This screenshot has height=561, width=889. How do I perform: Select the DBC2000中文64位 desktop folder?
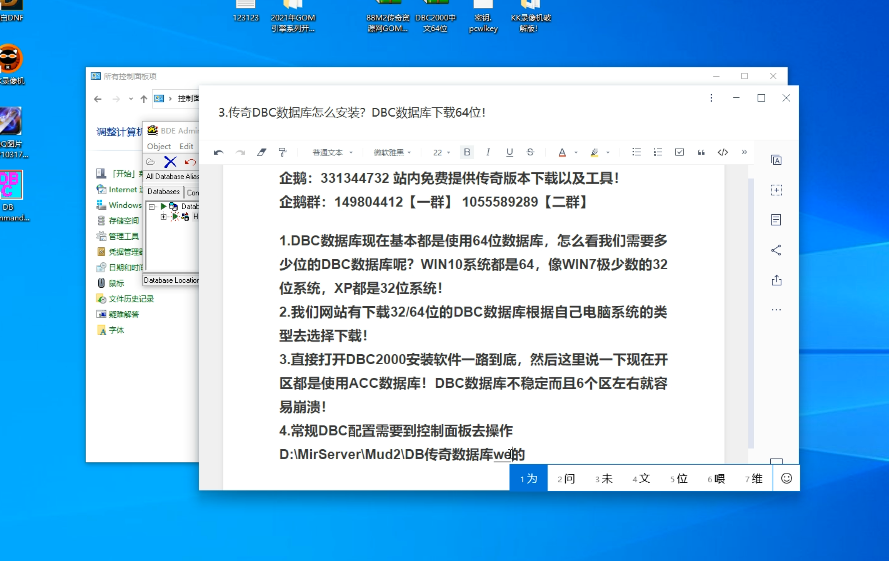(x=435, y=16)
